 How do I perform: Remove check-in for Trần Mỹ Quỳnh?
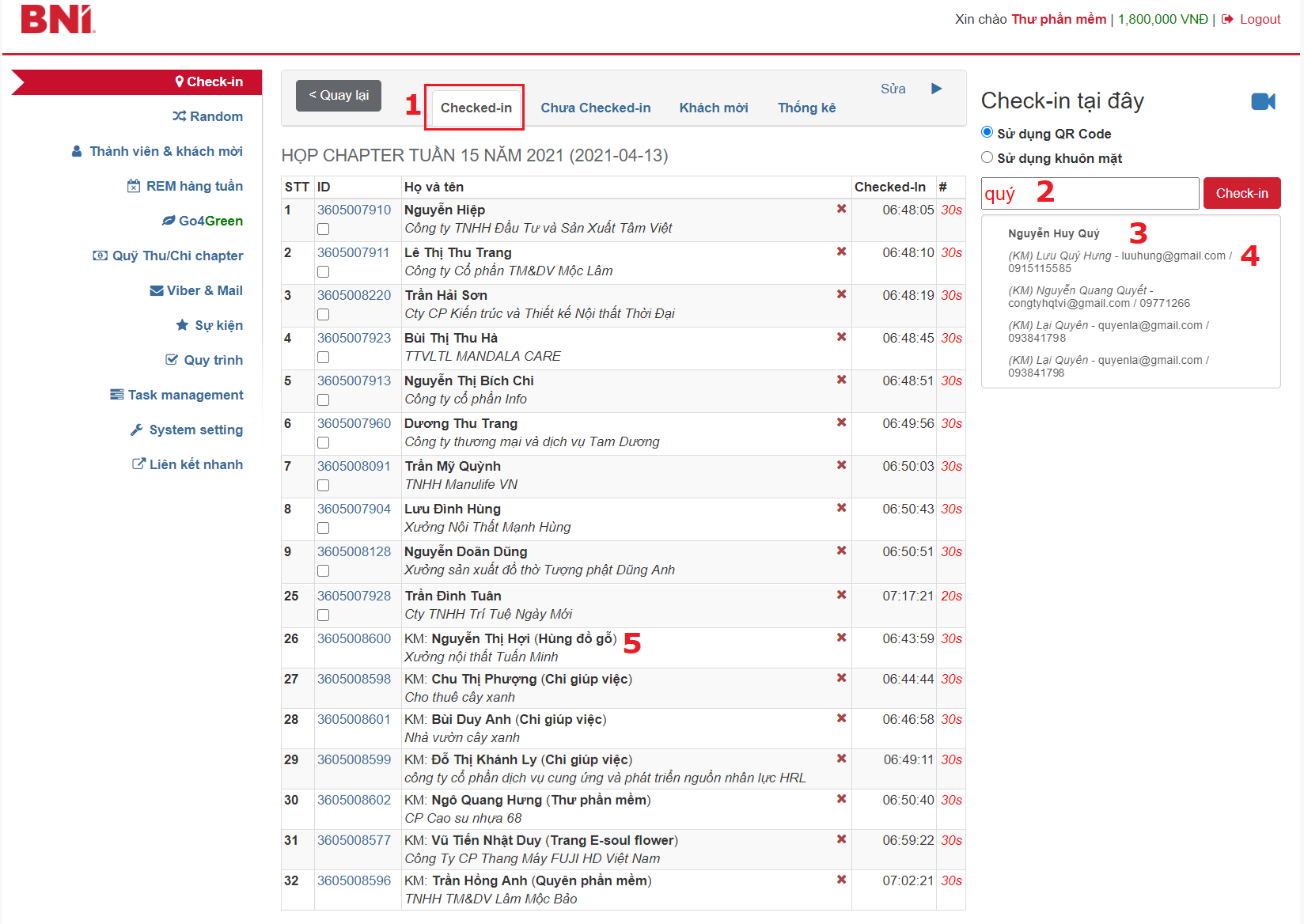pos(841,465)
